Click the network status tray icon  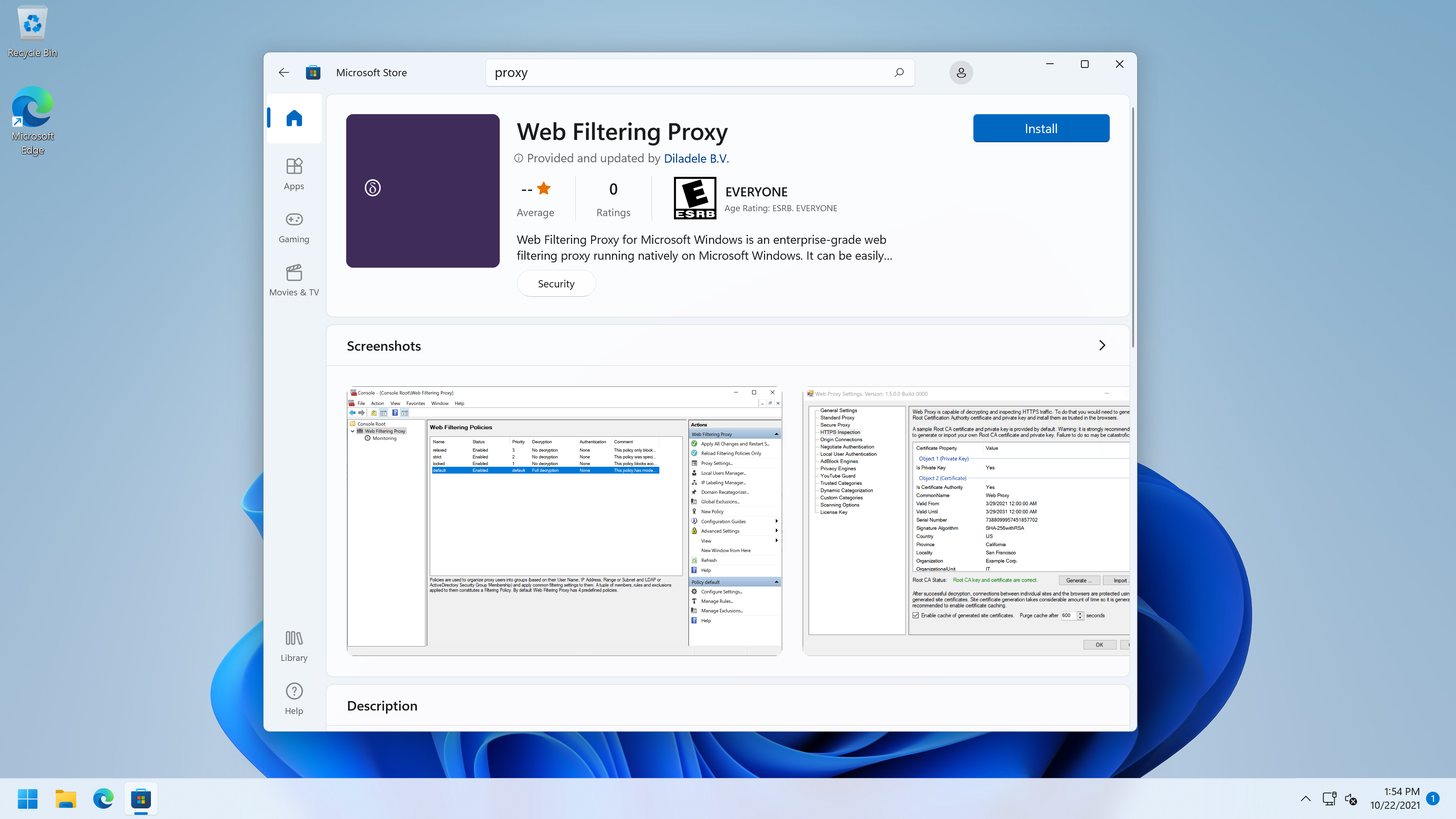tap(1329, 799)
